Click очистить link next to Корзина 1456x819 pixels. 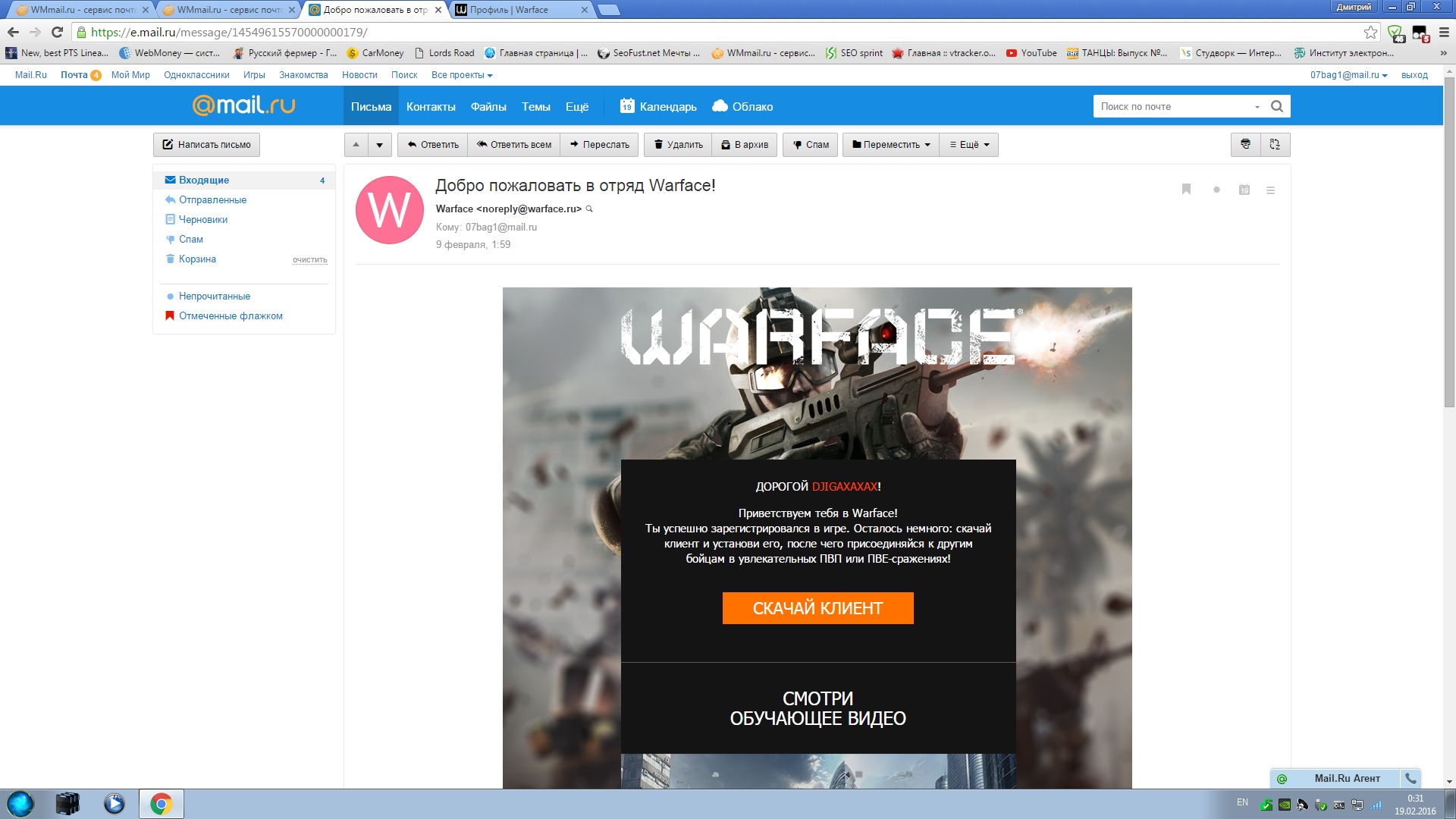pos(309,259)
